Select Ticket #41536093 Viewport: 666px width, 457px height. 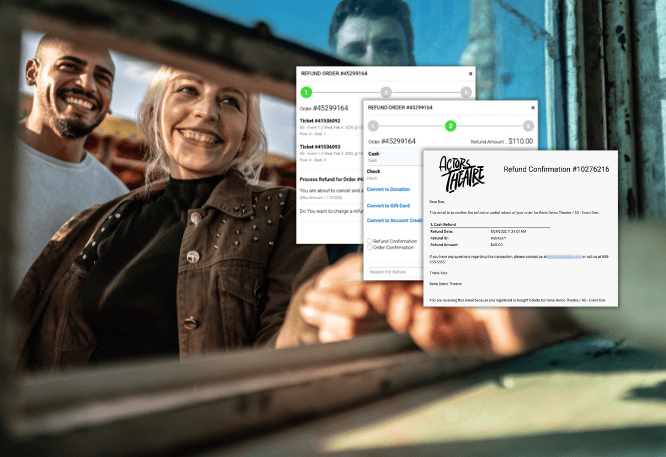click(320, 147)
